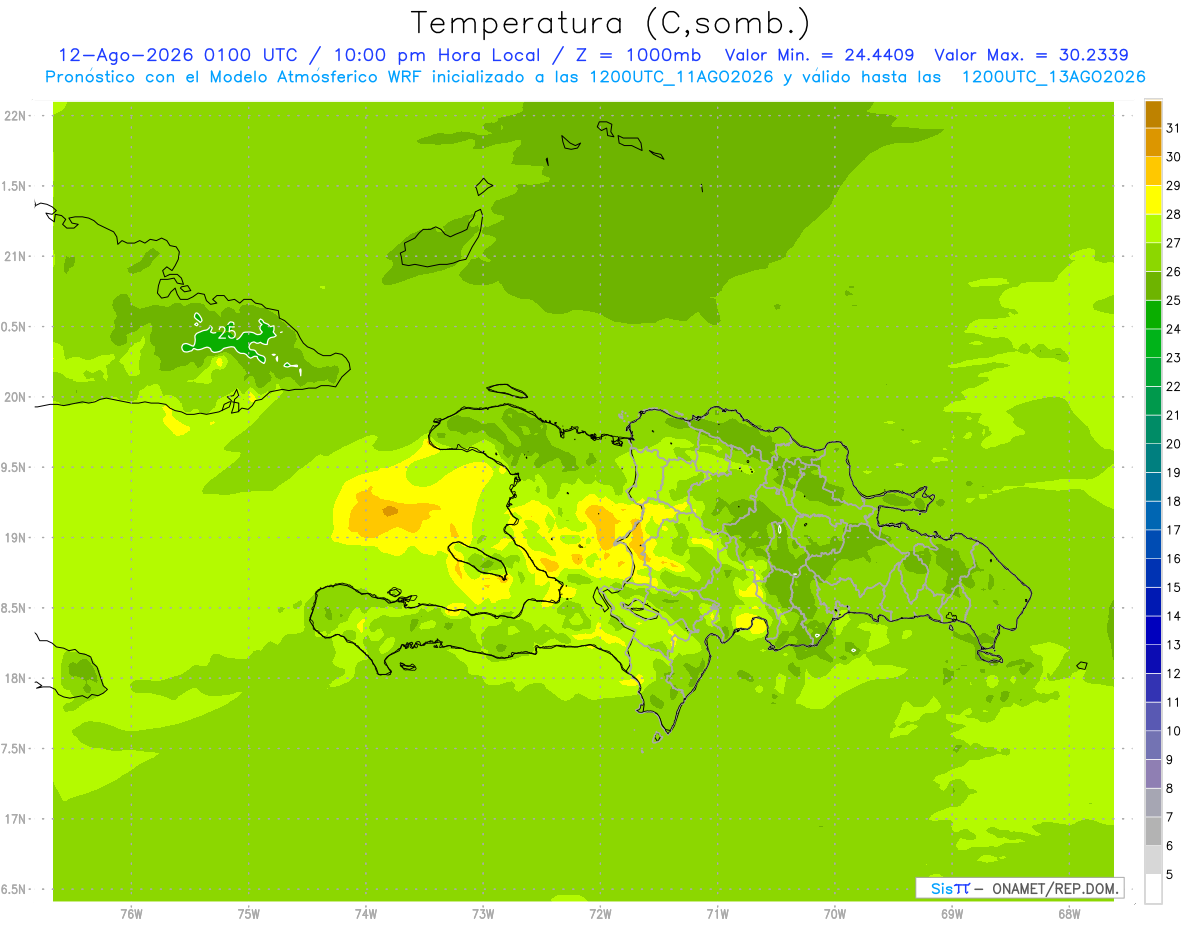Click the title "Temperatura (C,somb.)"

(611, 23)
